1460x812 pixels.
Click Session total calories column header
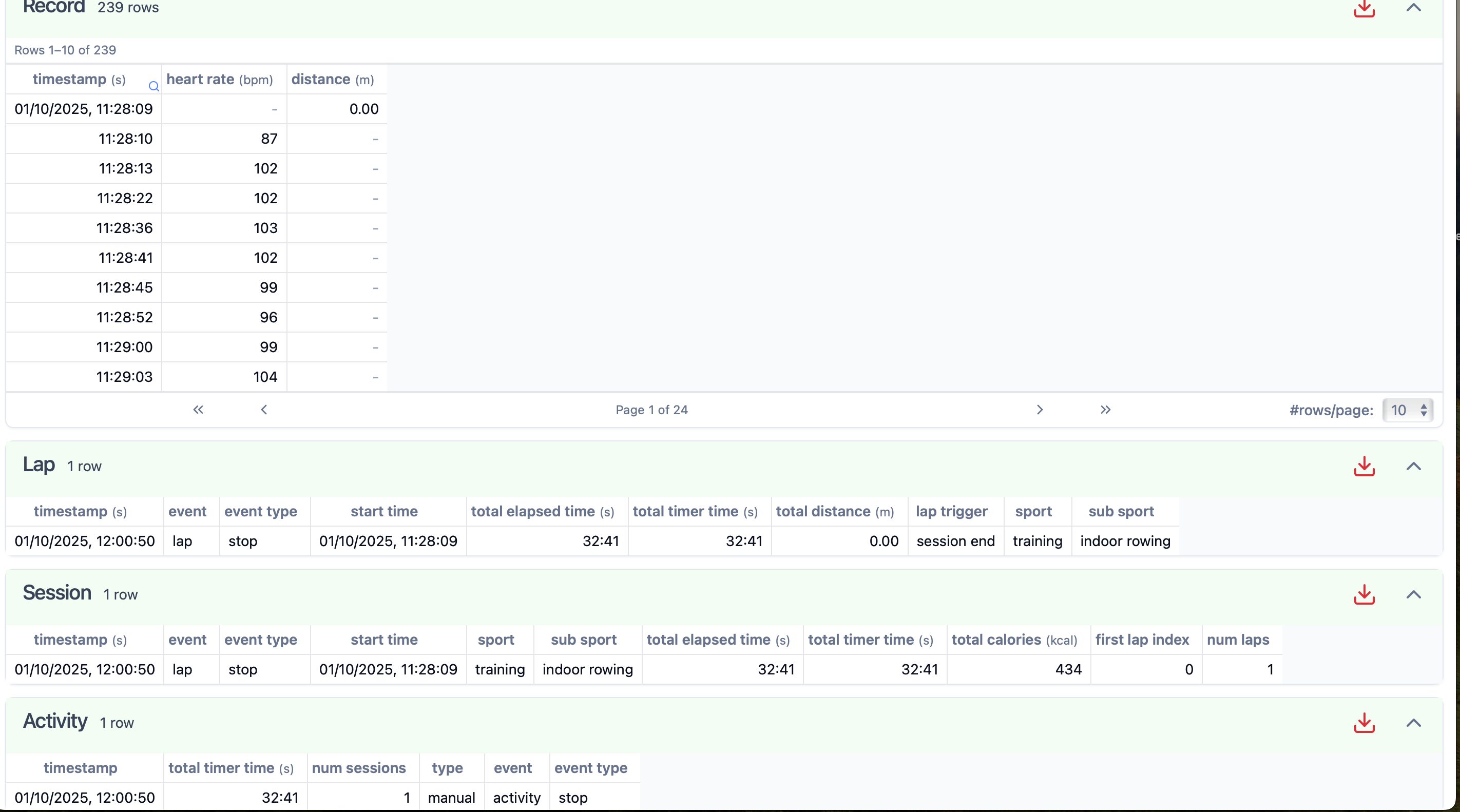tap(1014, 640)
